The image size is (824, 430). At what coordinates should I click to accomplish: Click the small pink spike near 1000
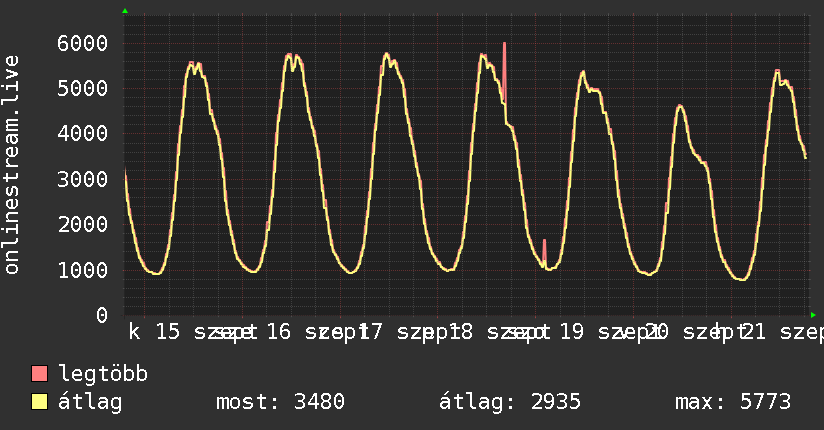pos(544,253)
